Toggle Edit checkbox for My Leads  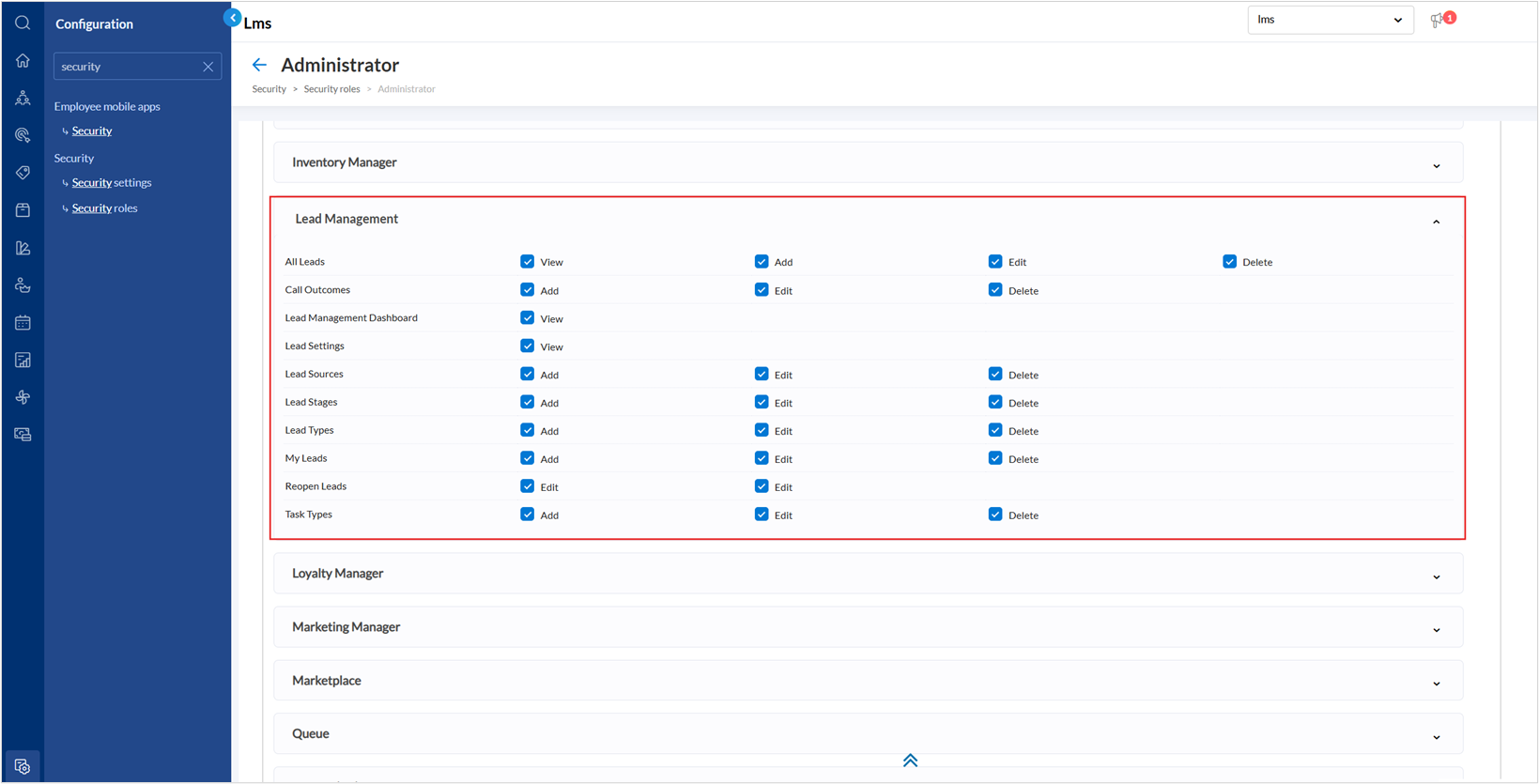tap(762, 459)
